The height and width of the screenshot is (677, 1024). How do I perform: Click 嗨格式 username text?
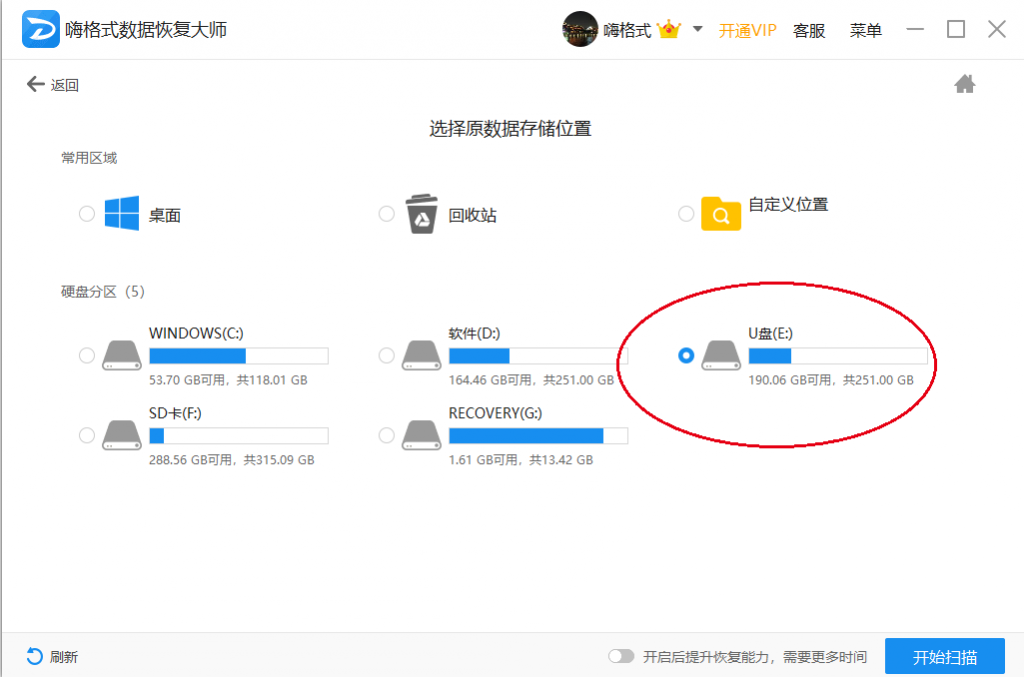tap(627, 30)
